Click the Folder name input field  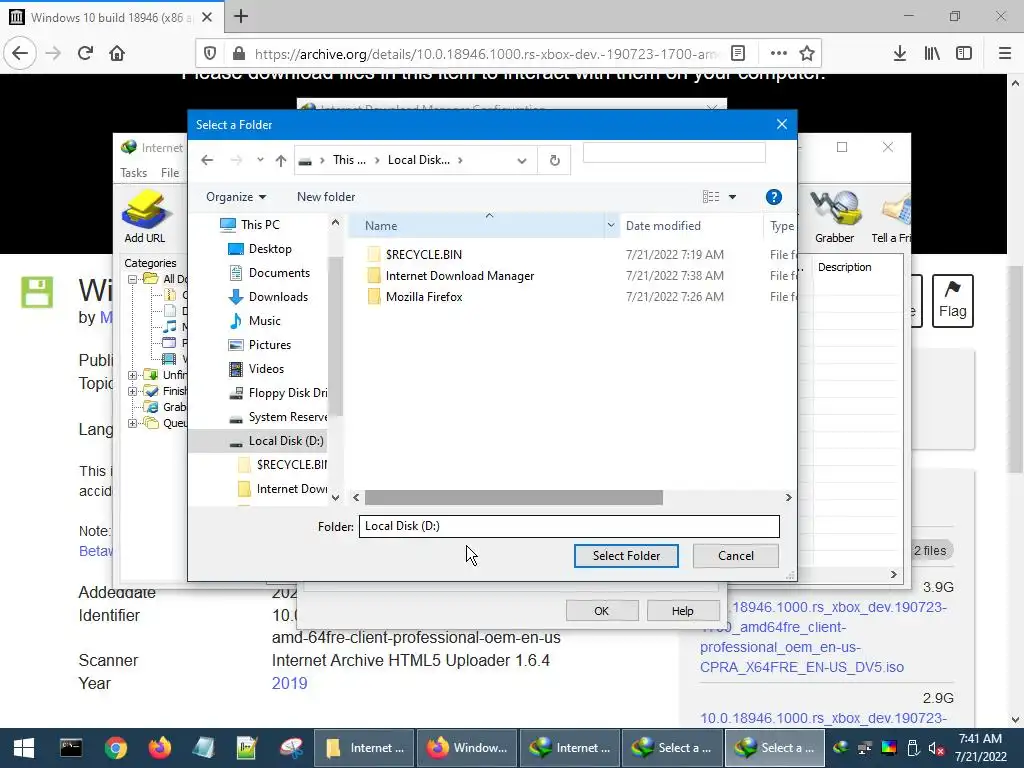[x=569, y=526]
